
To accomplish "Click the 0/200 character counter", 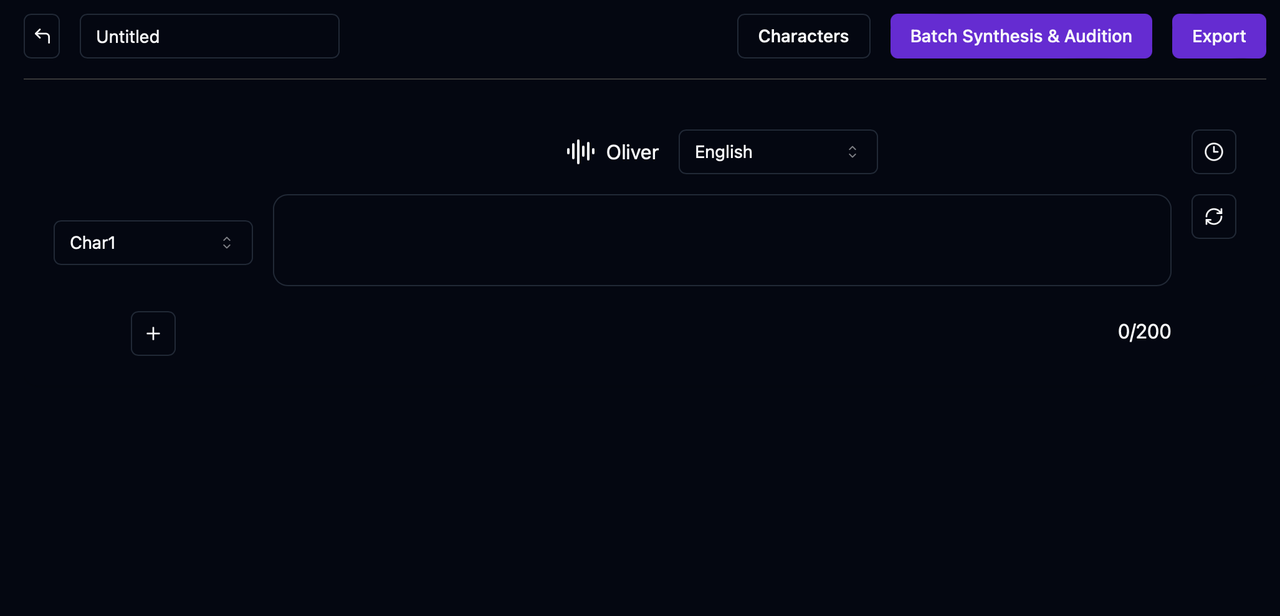I will coord(1144,332).
